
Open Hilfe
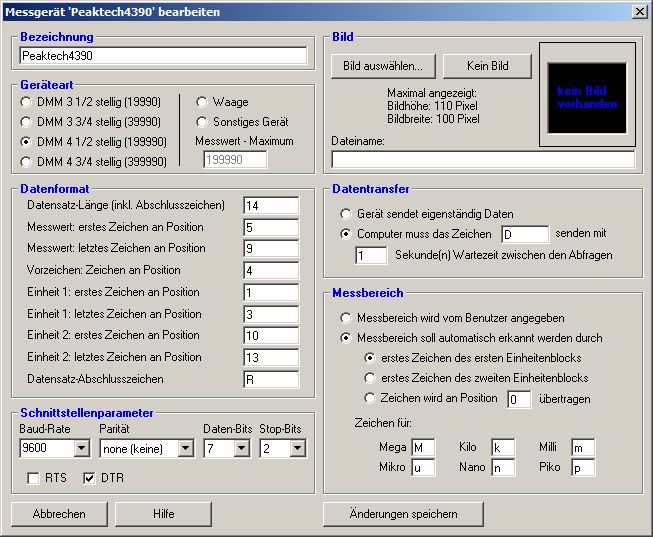(163, 514)
